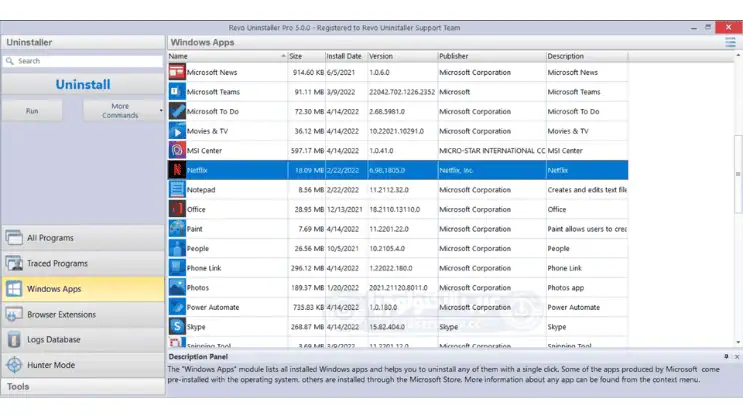
Task: Sort by Size column header
Action: click(x=306, y=56)
